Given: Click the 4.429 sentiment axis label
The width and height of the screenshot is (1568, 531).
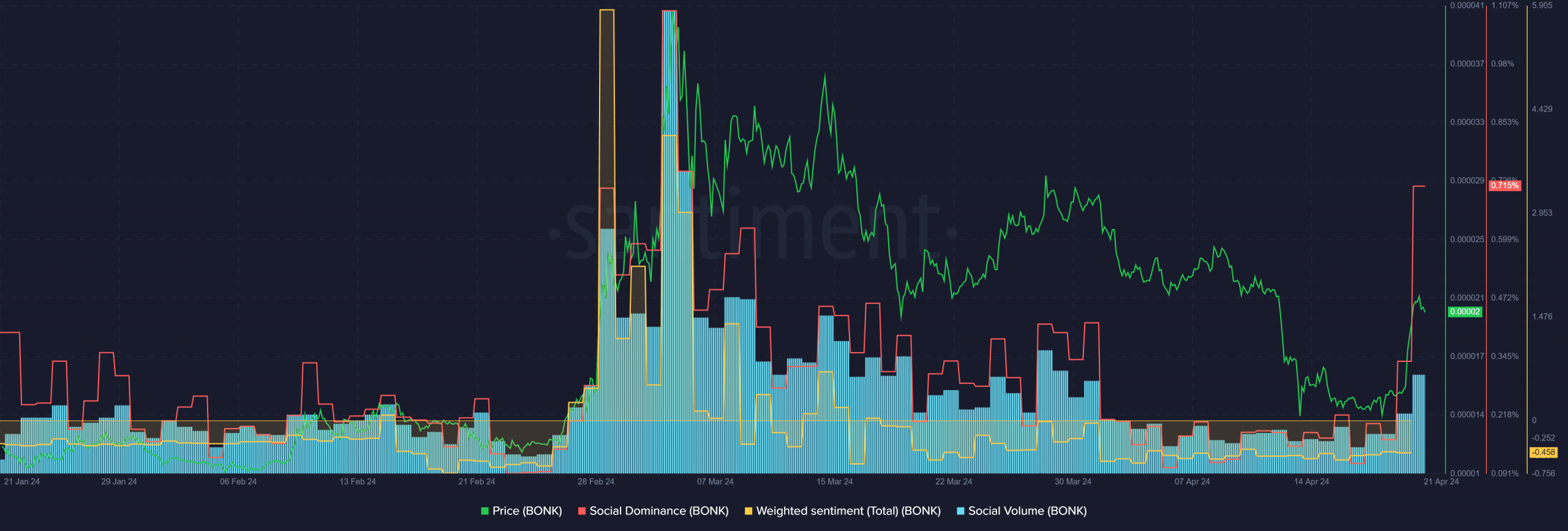Looking at the screenshot, I should (1542, 110).
